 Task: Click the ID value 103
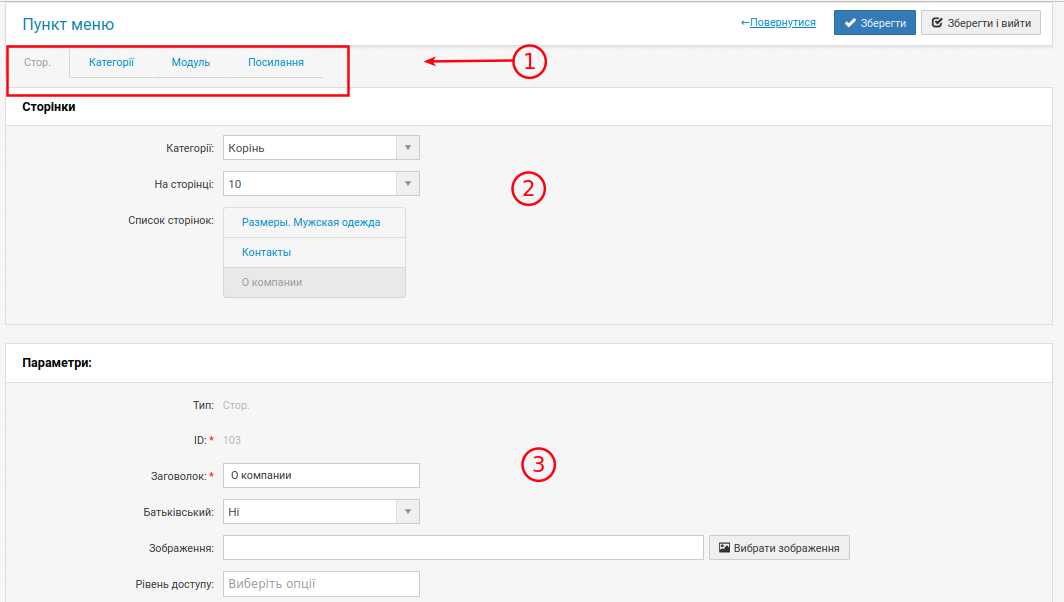tap(232, 440)
